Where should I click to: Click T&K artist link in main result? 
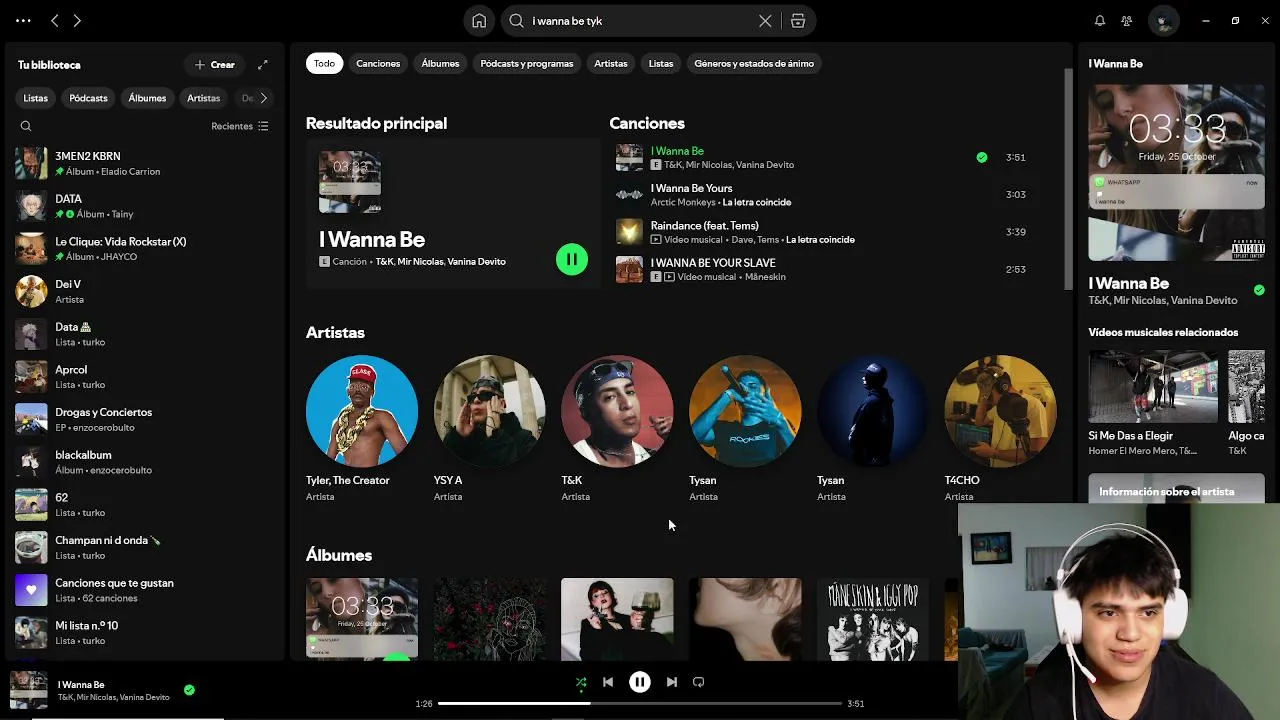point(384,262)
